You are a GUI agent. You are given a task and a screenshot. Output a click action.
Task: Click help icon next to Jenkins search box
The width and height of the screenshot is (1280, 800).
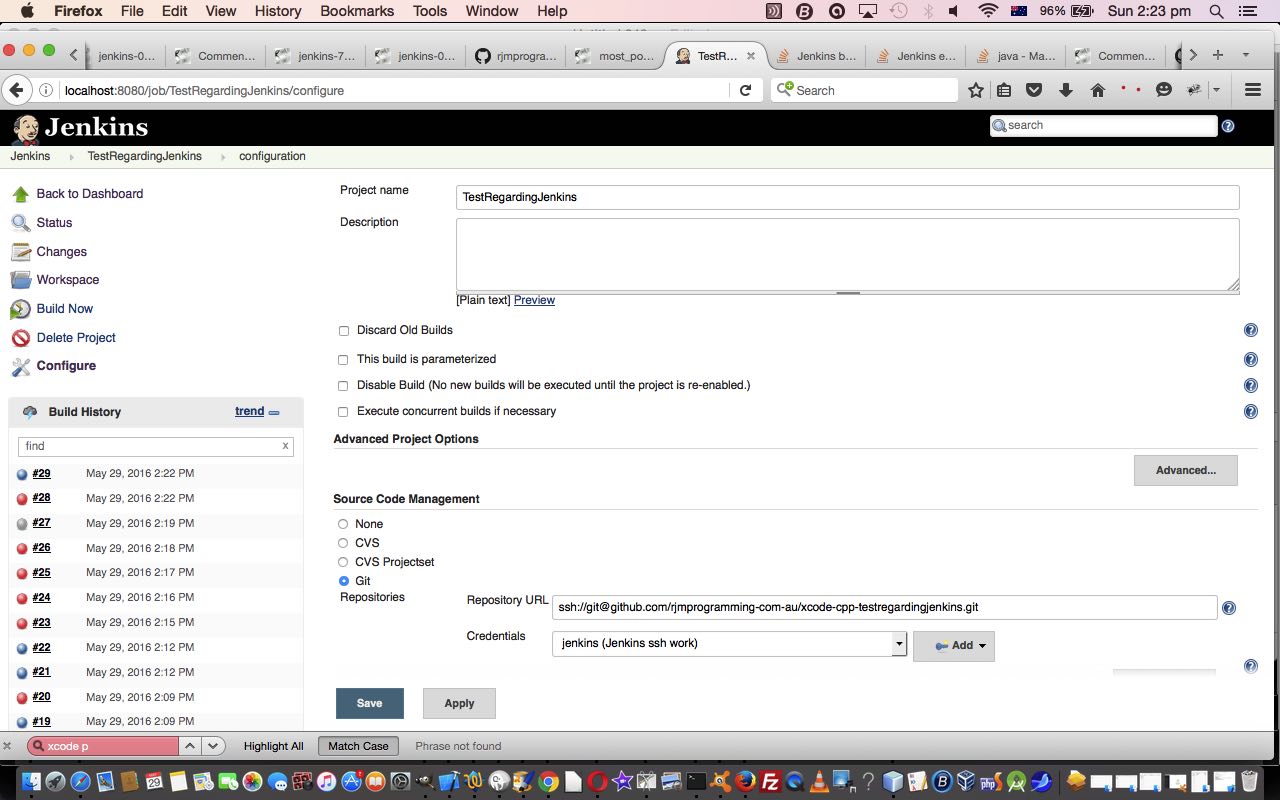tap(1228, 126)
